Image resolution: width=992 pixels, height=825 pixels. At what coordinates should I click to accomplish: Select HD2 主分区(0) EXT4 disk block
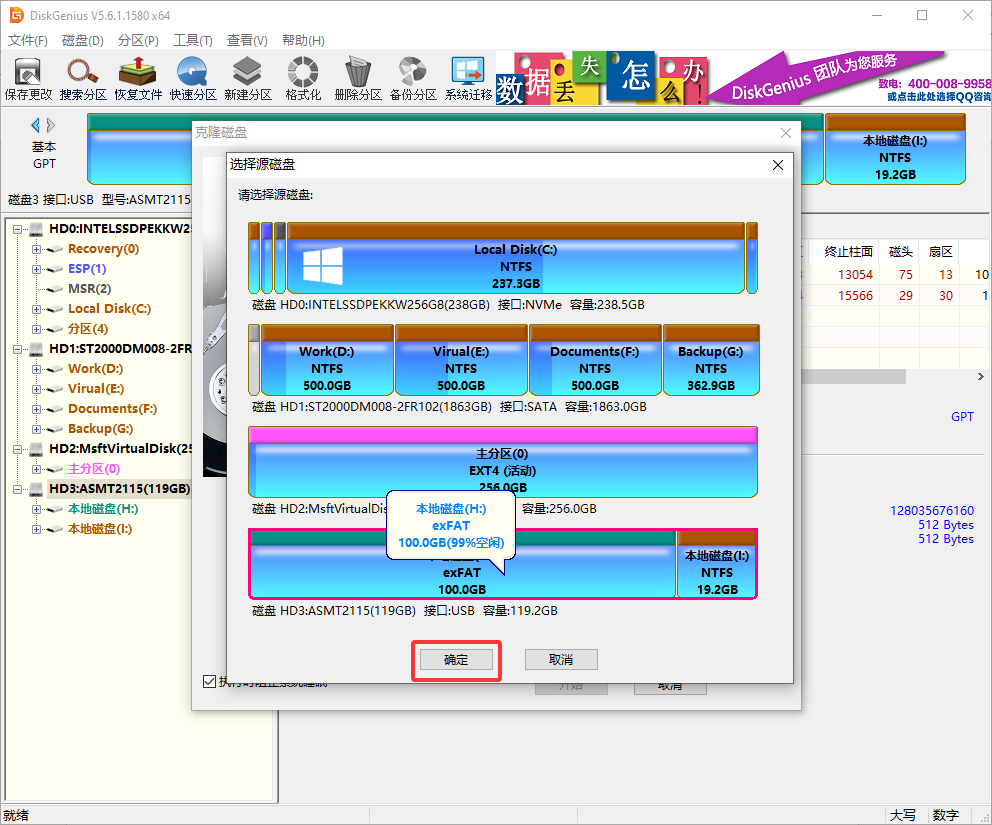pos(503,462)
